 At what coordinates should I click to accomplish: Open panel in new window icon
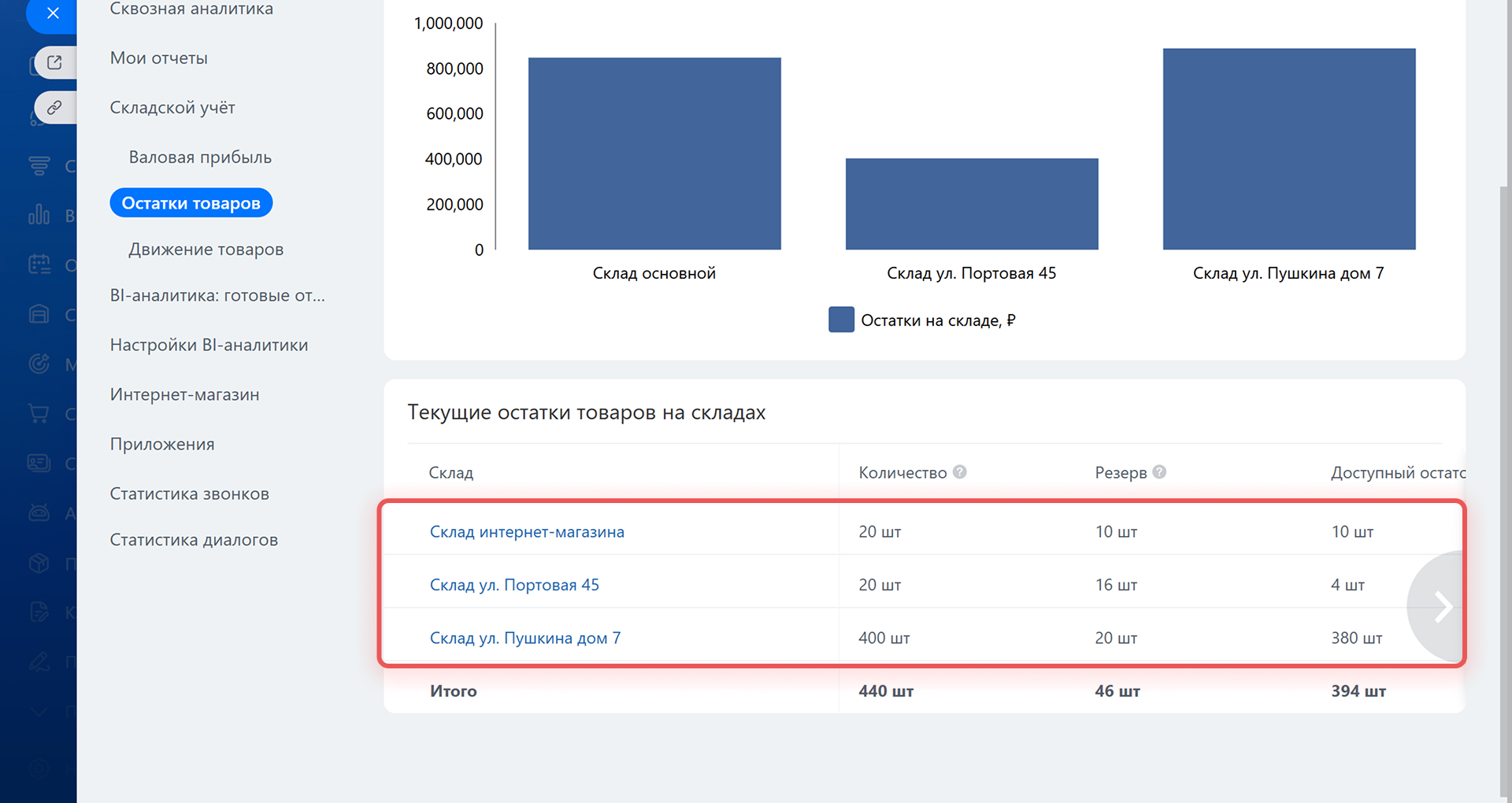click(x=54, y=62)
